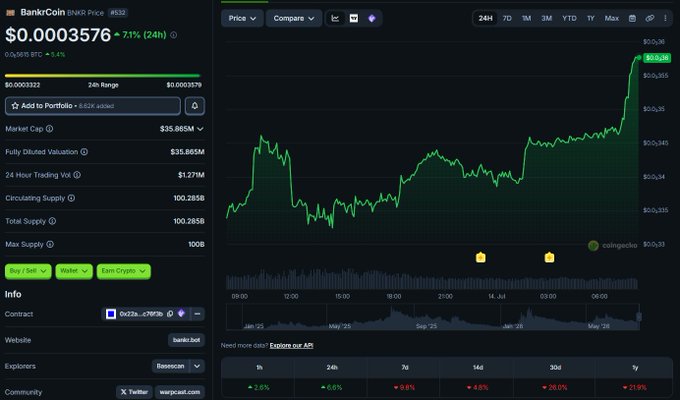Open the calendar date range picker
The height and width of the screenshot is (400, 680).
(x=632, y=18)
